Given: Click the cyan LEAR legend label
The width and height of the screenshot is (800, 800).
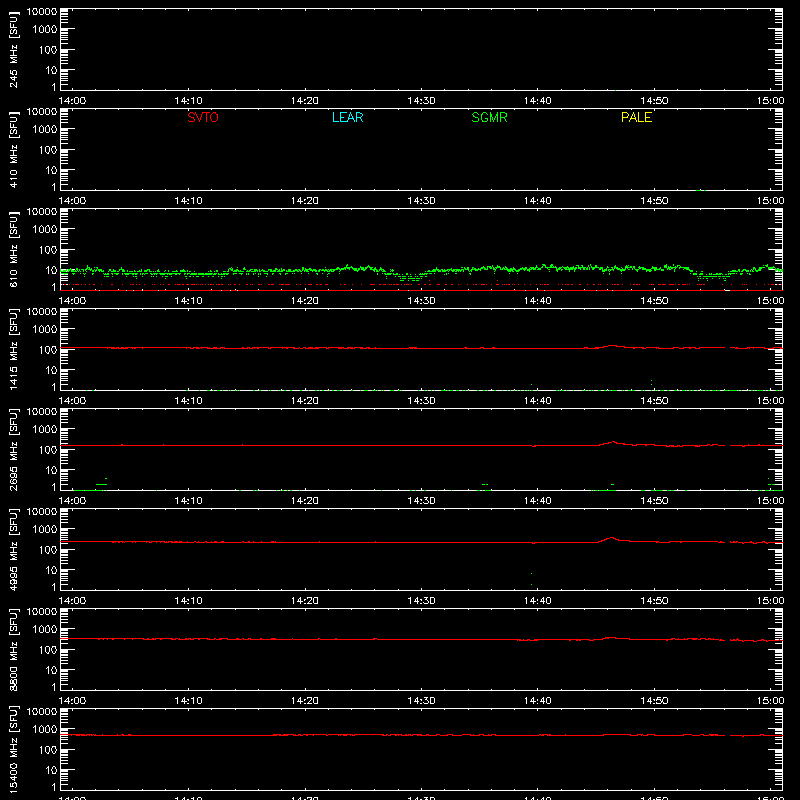Looking at the screenshot, I should 347,117.
